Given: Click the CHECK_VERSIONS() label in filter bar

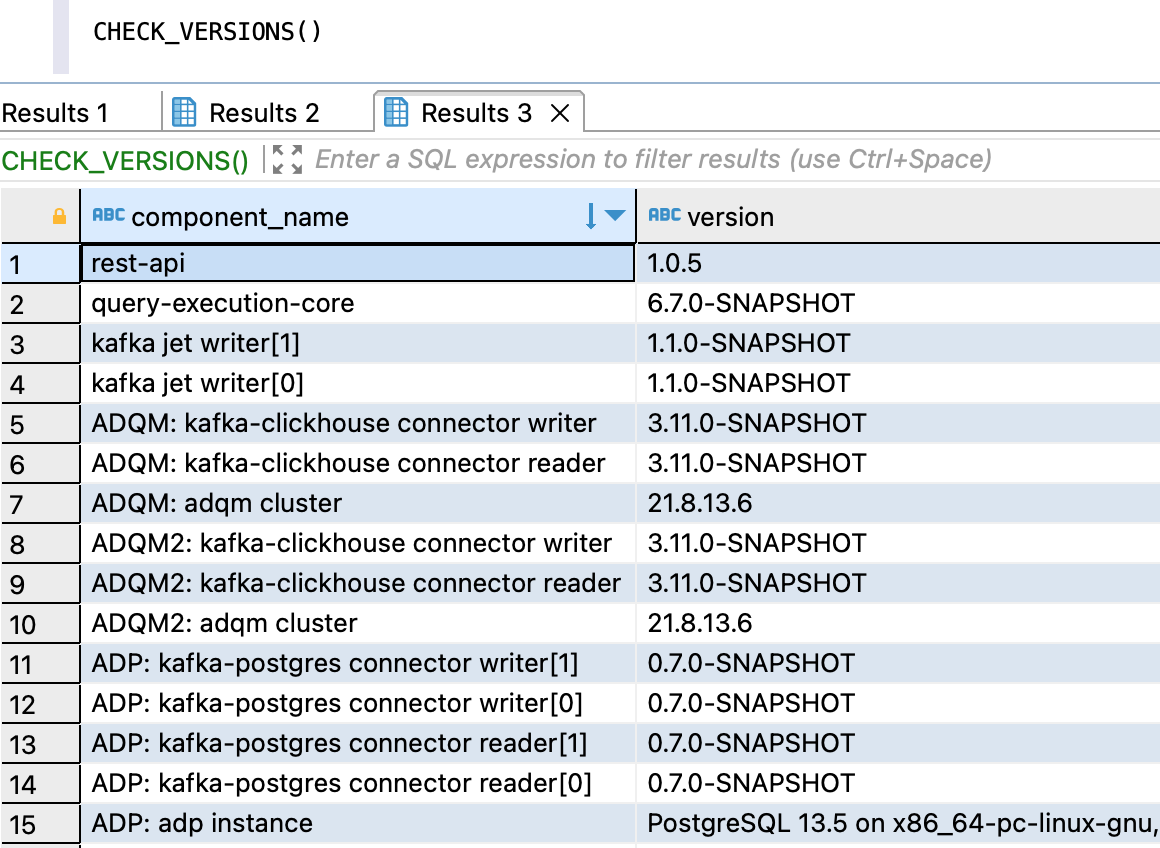Looking at the screenshot, I should [x=125, y=160].
